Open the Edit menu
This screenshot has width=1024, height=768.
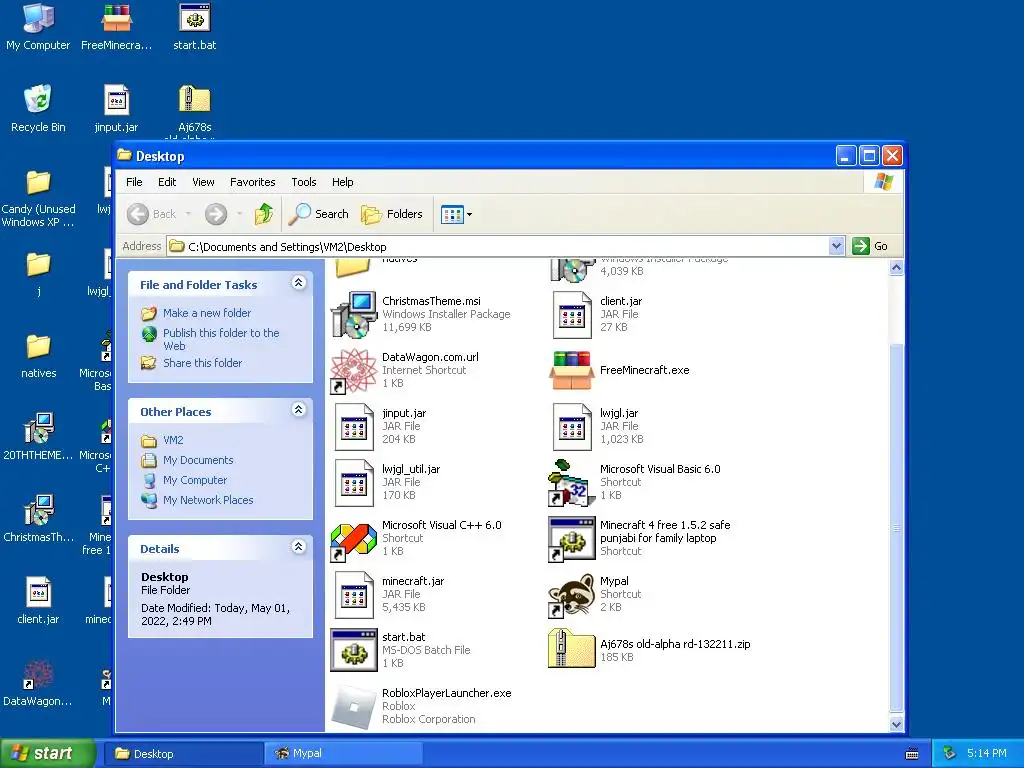coord(167,182)
